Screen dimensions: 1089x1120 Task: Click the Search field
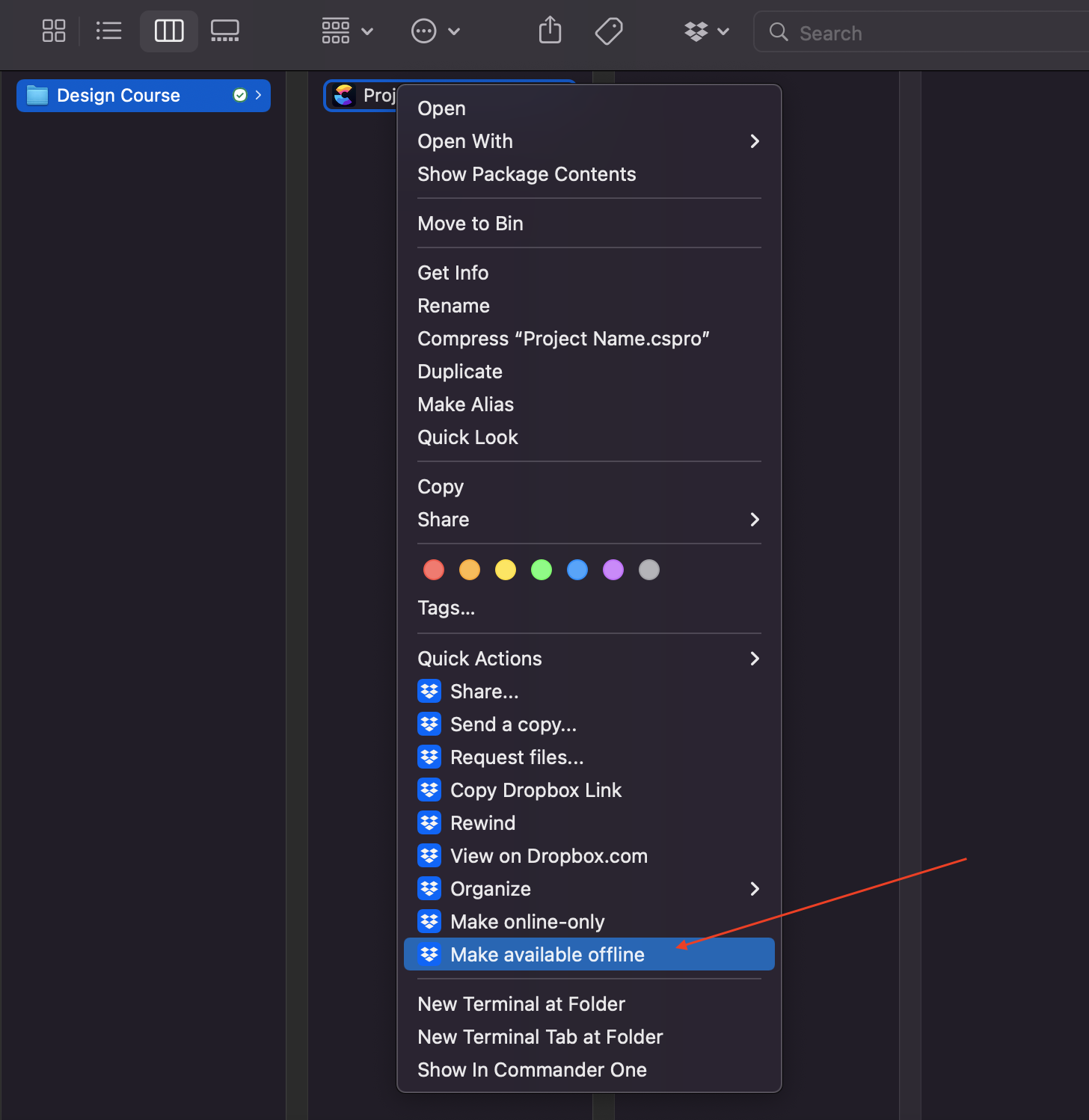coord(921,32)
